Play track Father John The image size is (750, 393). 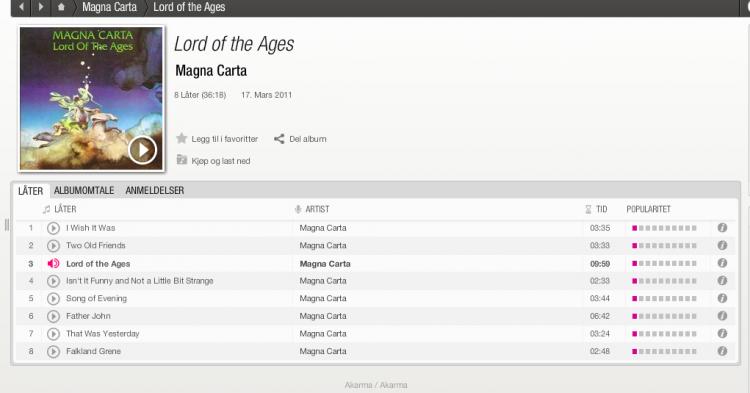click(53, 316)
